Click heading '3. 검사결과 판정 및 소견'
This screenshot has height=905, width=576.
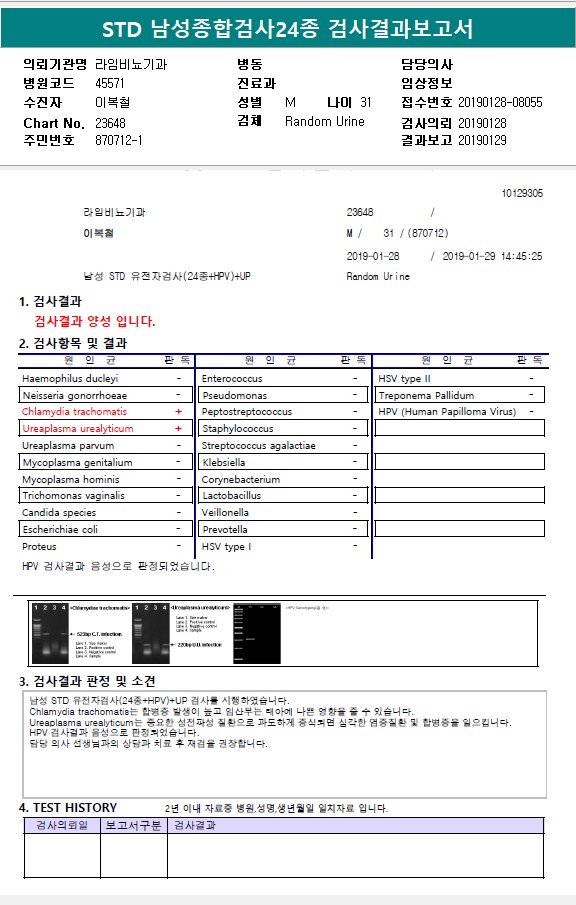click(87, 681)
